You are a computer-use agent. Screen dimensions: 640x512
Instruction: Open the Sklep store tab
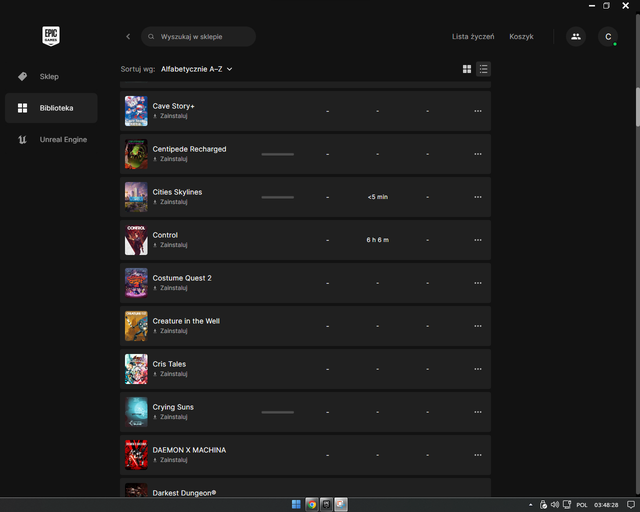pos(51,76)
